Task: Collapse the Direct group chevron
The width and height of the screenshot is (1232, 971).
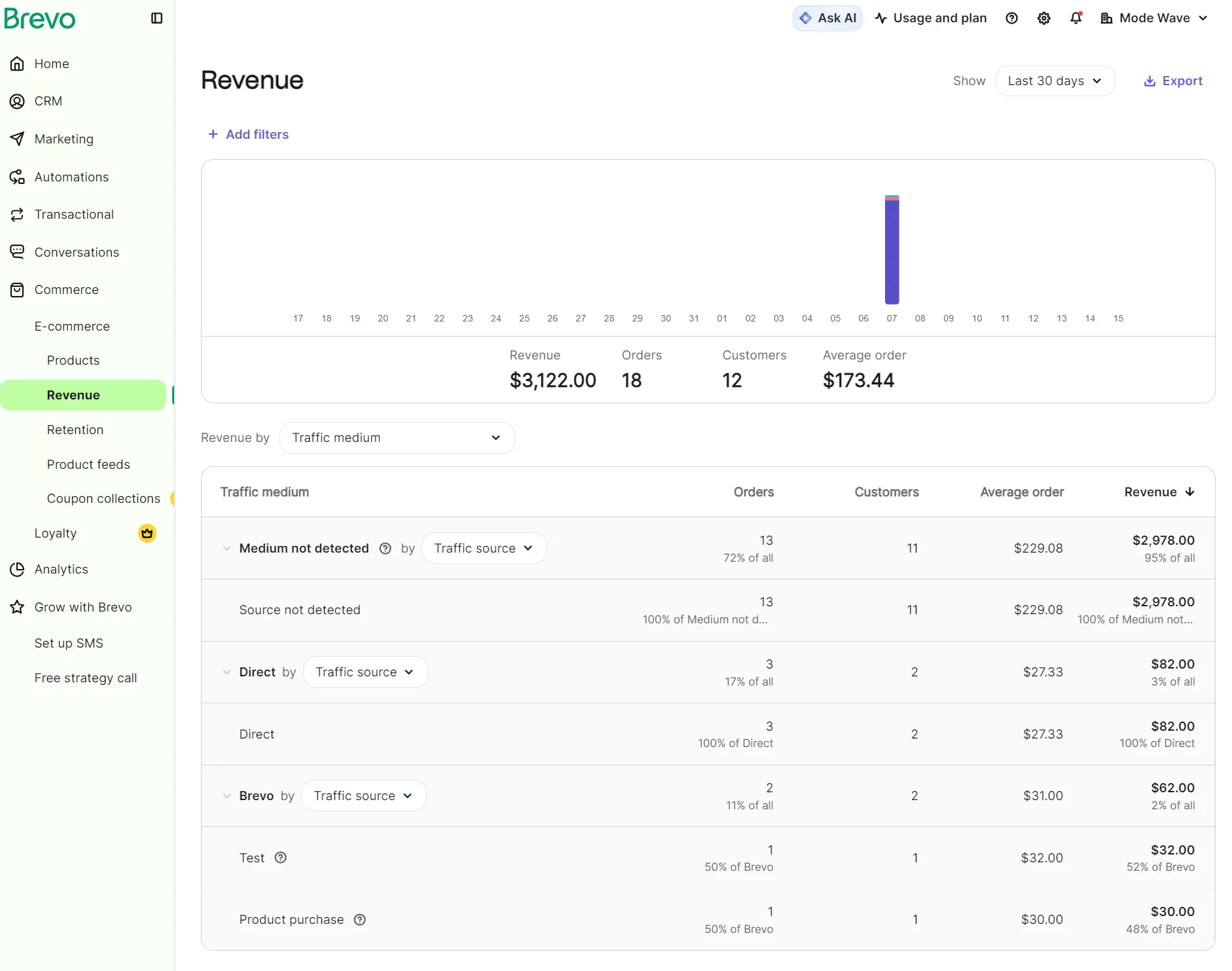Action: (226, 672)
